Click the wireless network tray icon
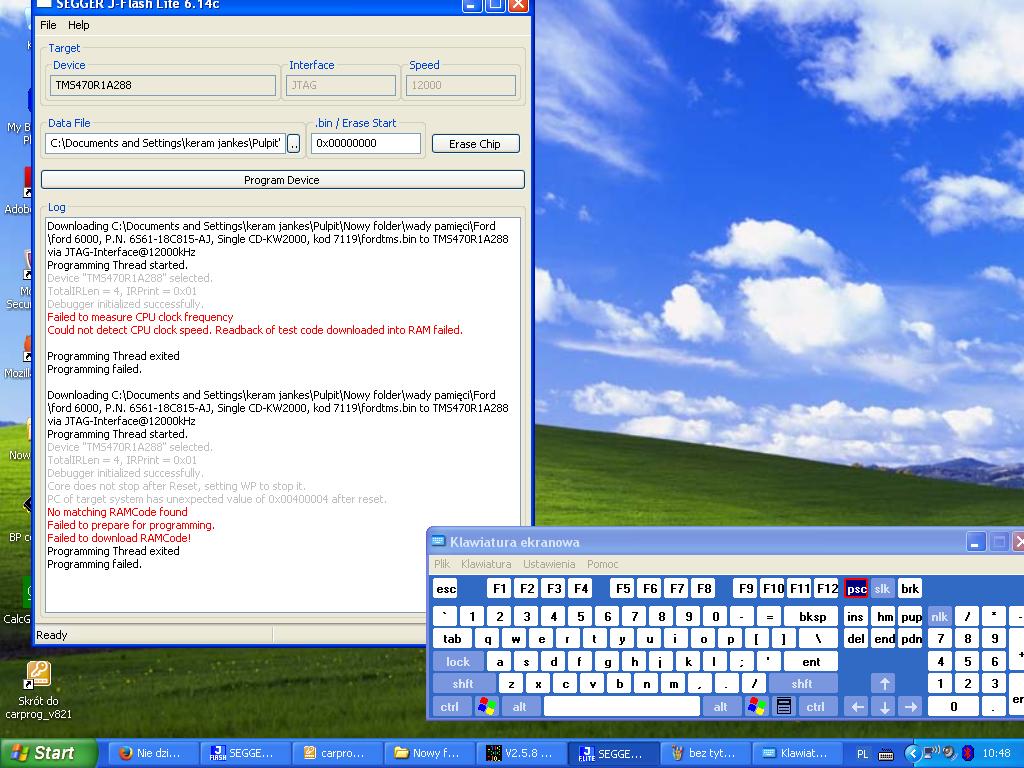The width and height of the screenshot is (1024, 768). click(x=931, y=753)
